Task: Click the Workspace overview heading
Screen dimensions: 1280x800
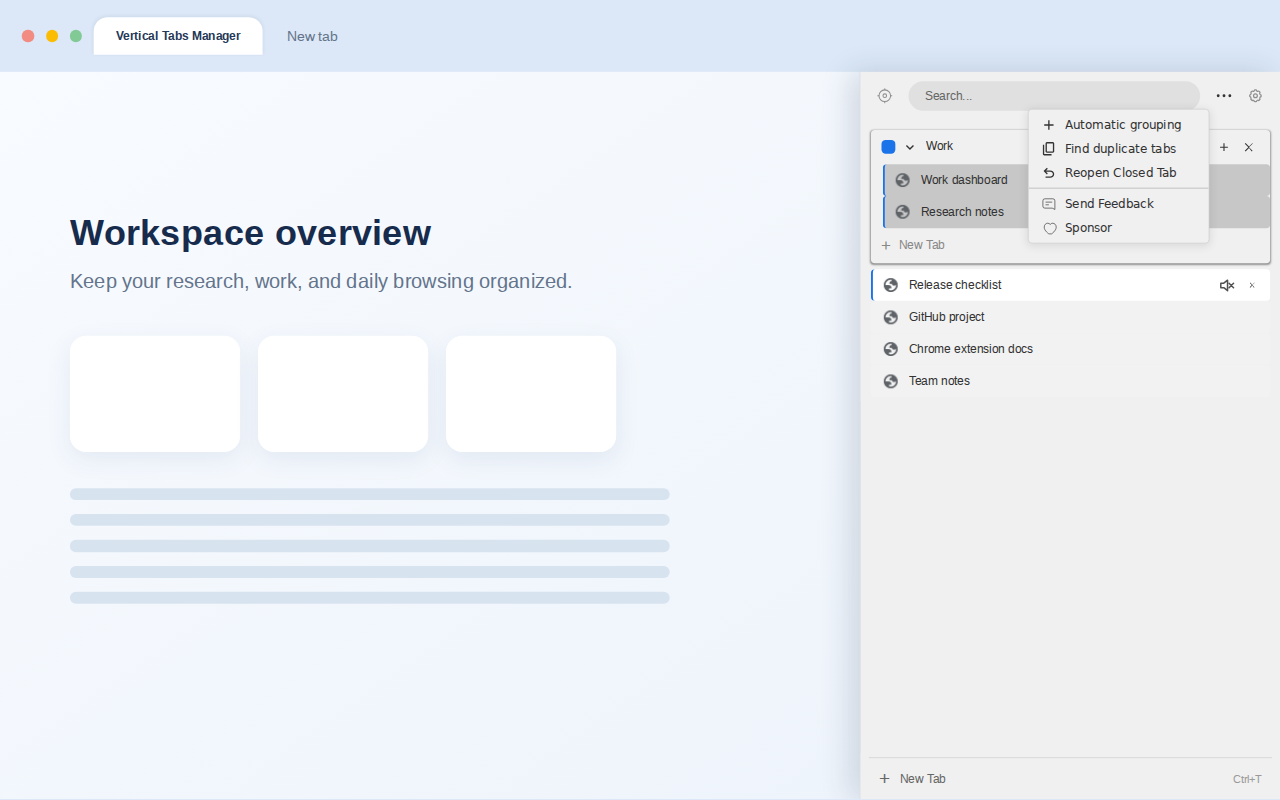Action: tap(251, 233)
